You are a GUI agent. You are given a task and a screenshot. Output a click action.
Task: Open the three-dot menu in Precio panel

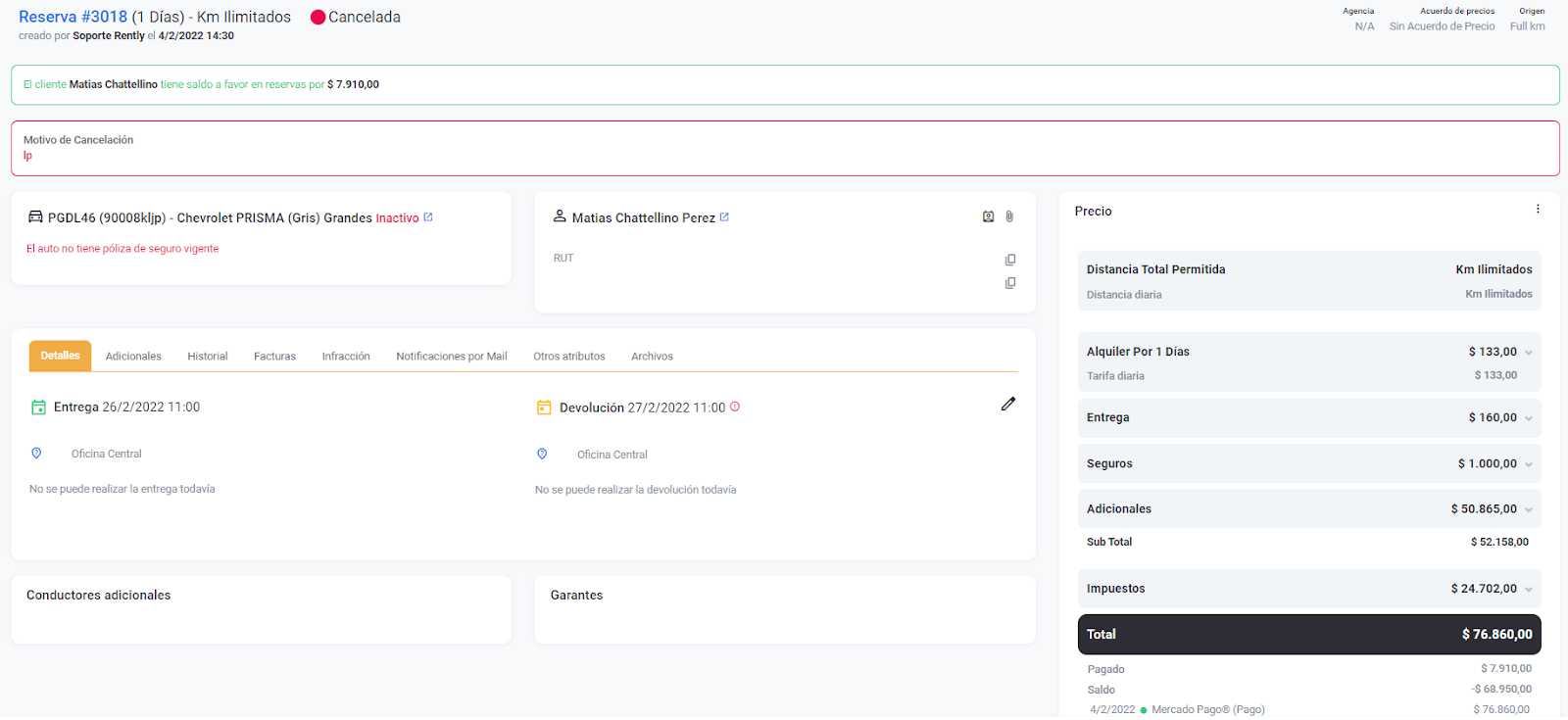[1538, 210]
